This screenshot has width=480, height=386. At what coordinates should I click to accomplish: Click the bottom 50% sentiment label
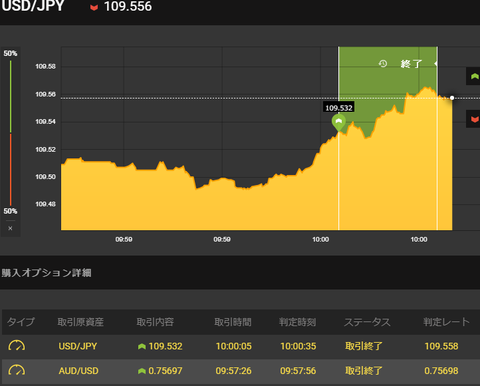point(10,211)
